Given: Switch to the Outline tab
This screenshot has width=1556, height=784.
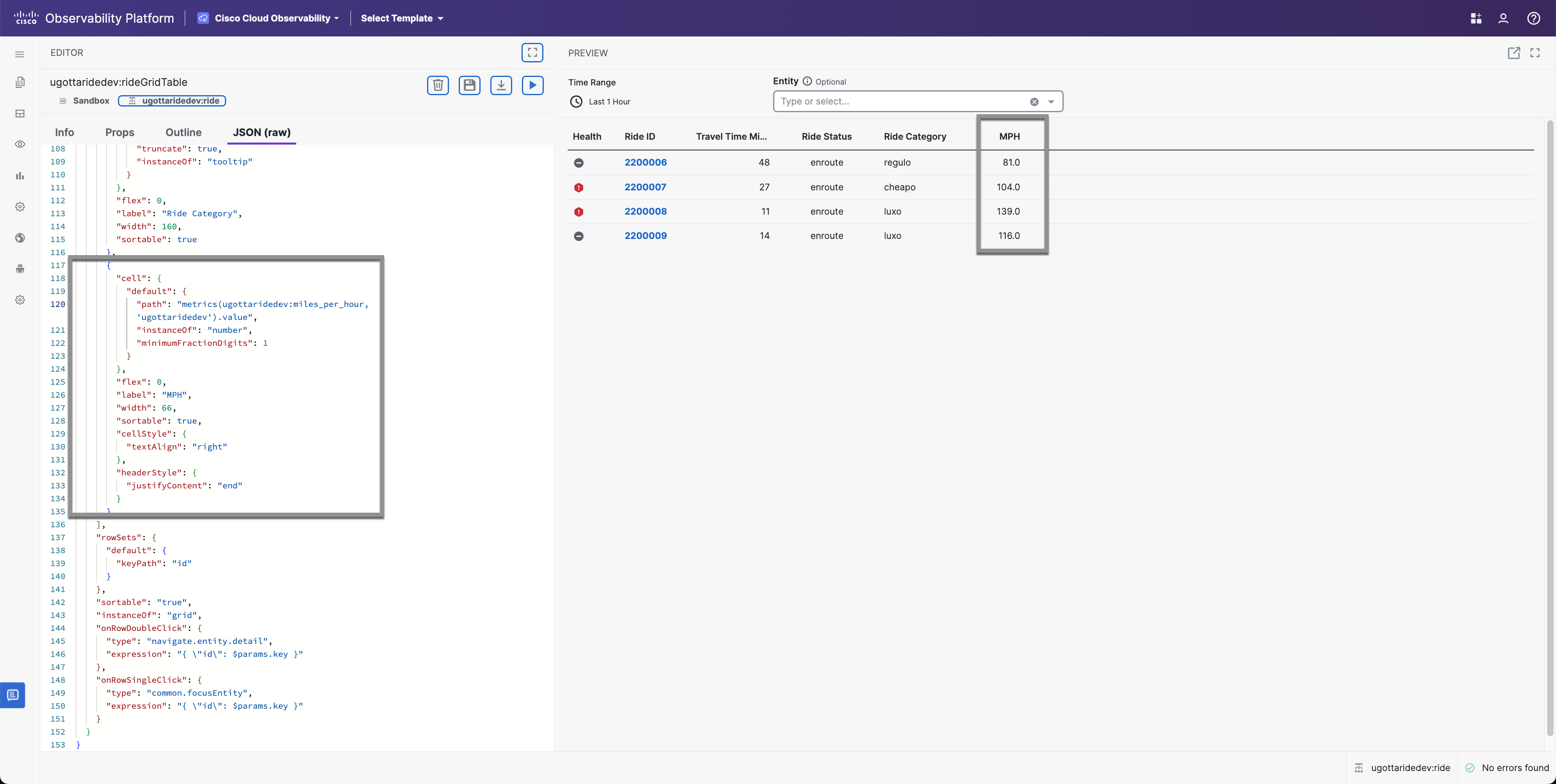Looking at the screenshot, I should click(x=183, y=132).
